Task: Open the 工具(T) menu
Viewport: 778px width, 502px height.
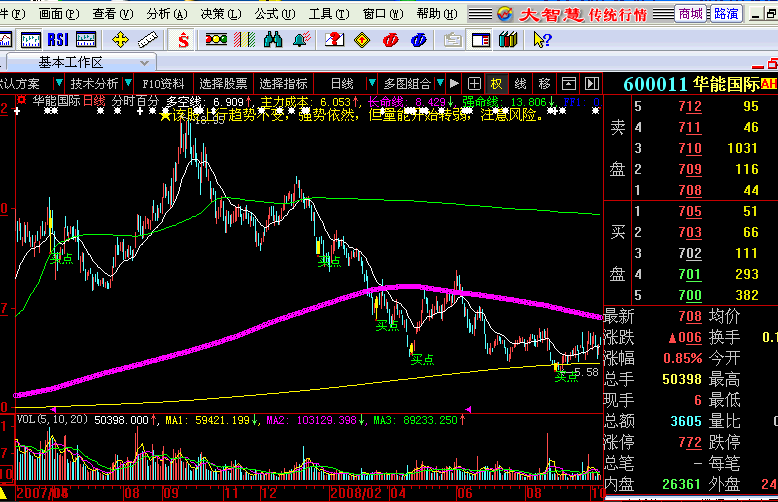Action: tap(329, 14)
